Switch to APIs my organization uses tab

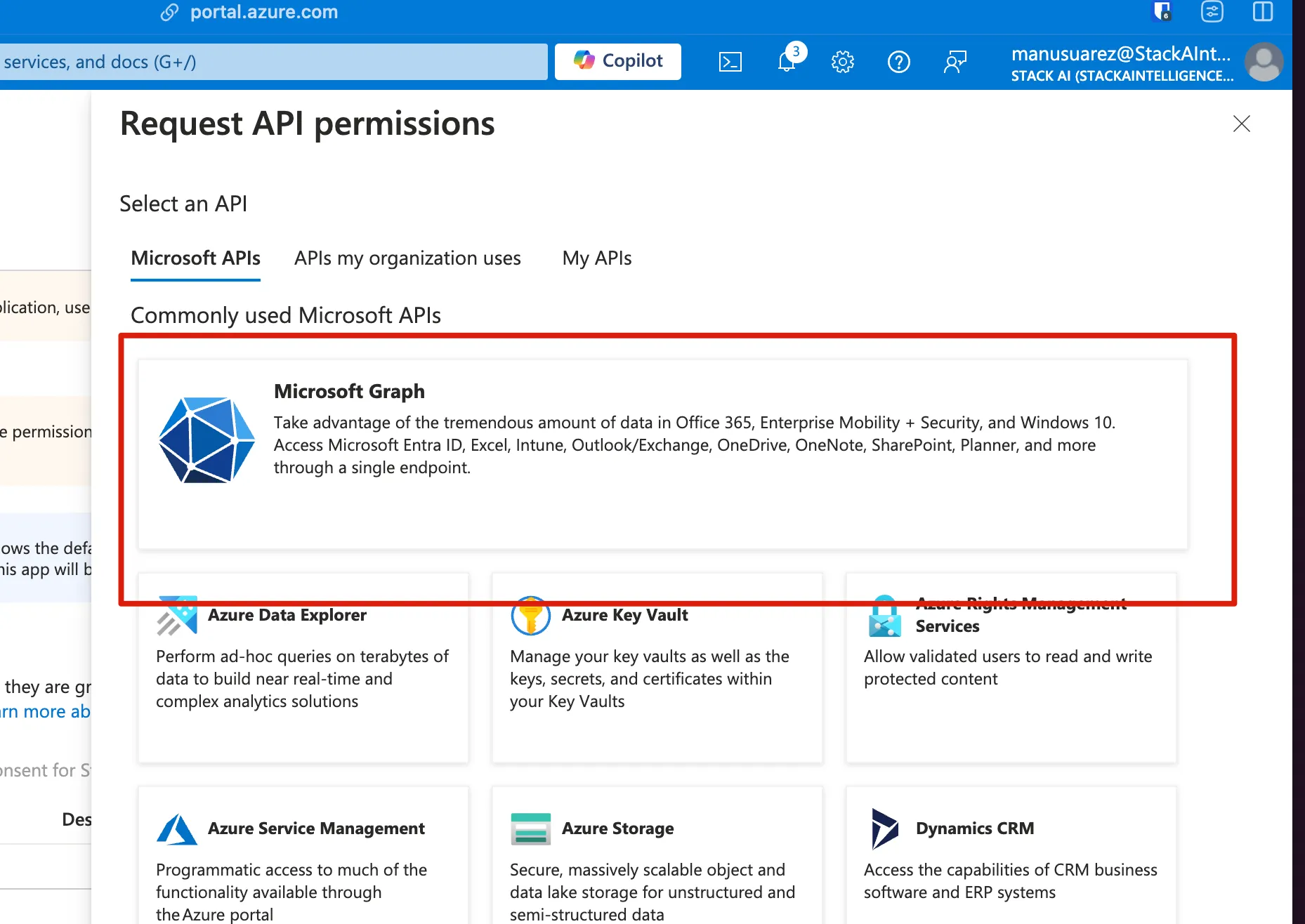[x=407, y=258]
